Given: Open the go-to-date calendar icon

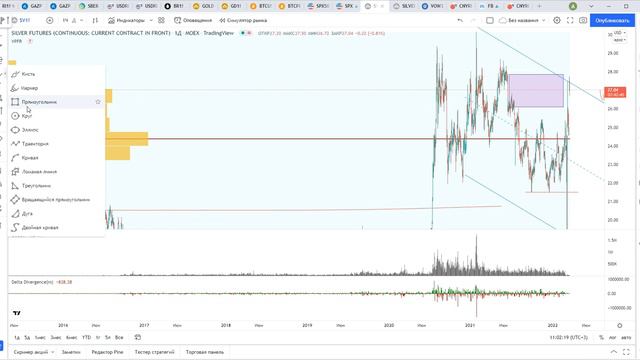Looking at the screenshot, I should pyautogui.click(x=138, y=338).
